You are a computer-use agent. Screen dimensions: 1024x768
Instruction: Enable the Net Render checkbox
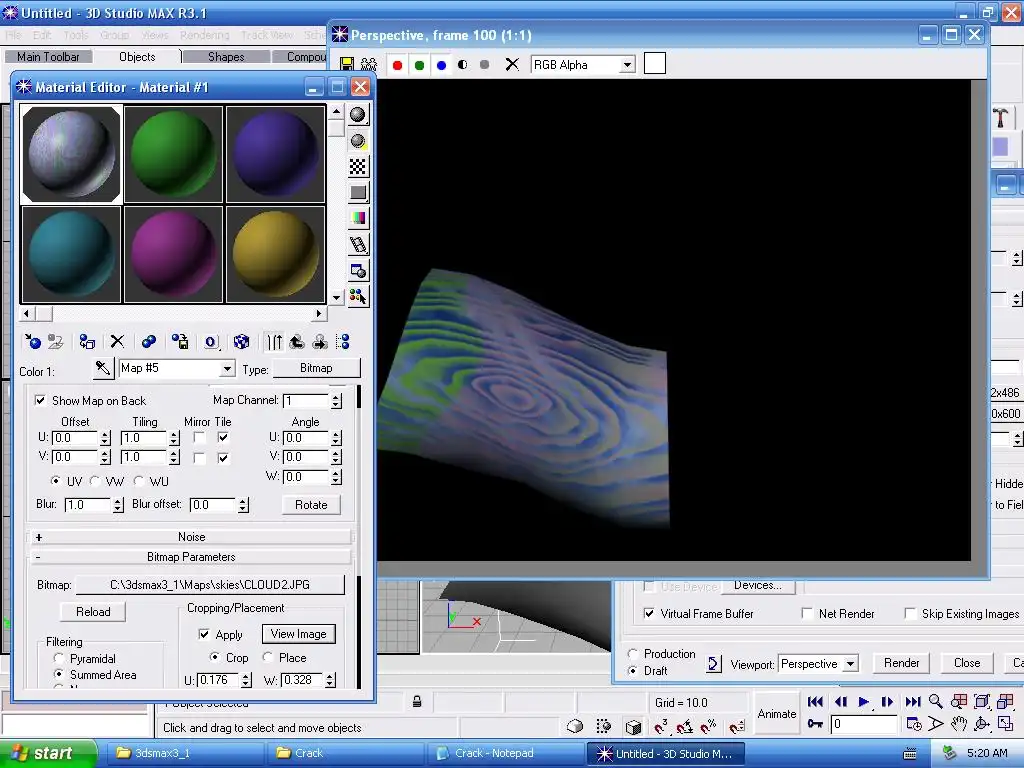tap(807, 613)
